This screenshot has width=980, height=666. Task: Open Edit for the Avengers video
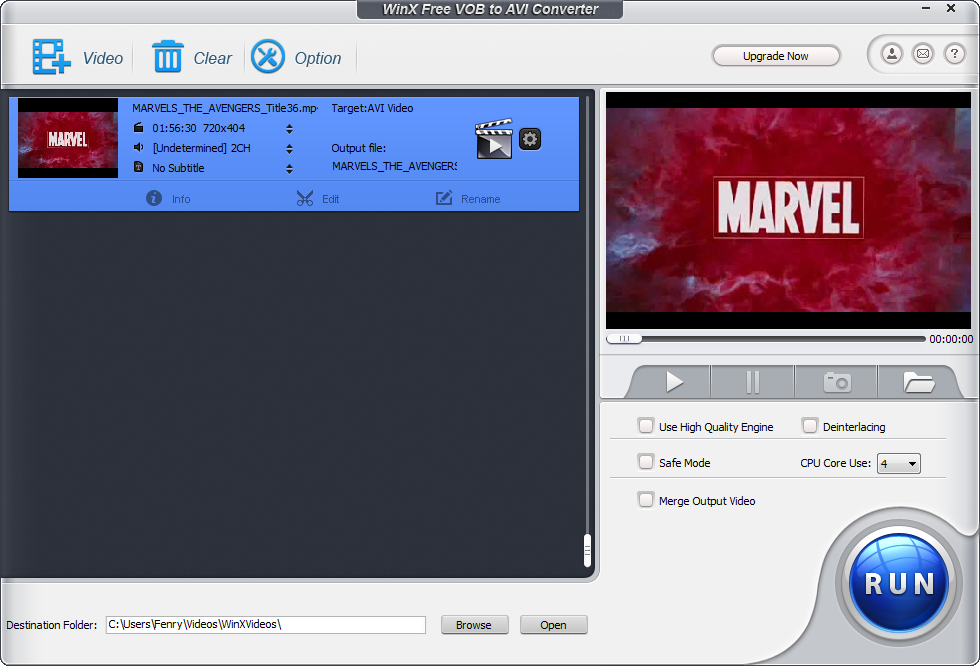pyautogui.click(x=318, y=198)
